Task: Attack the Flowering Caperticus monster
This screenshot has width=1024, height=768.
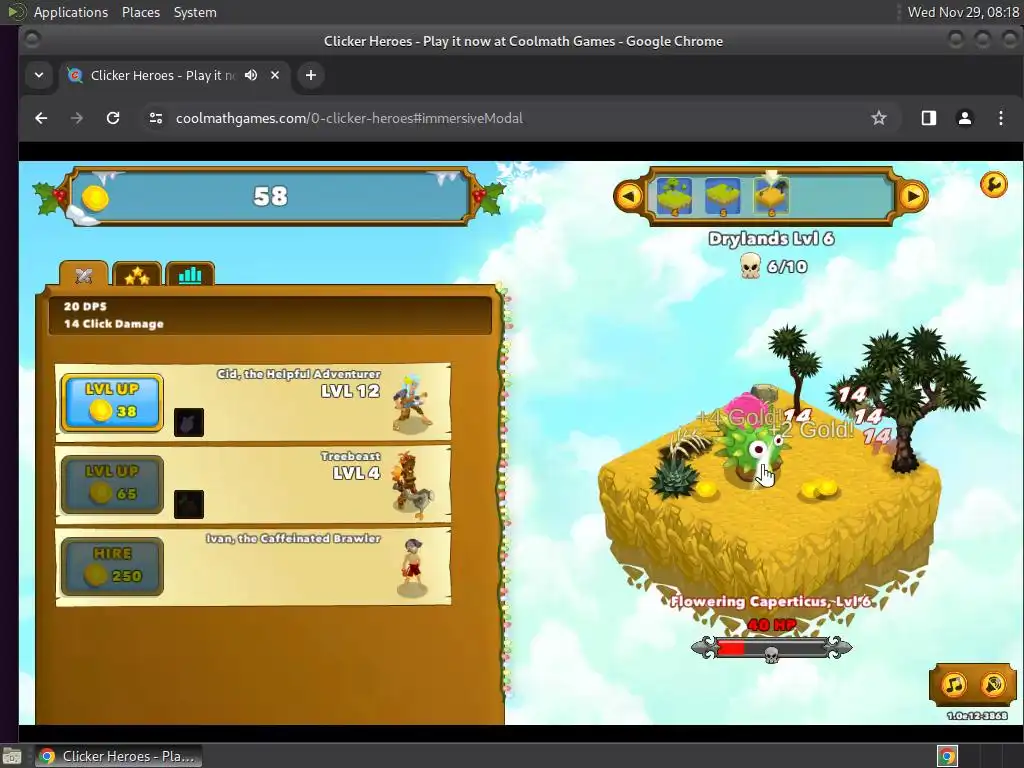Action: [754, 444]
